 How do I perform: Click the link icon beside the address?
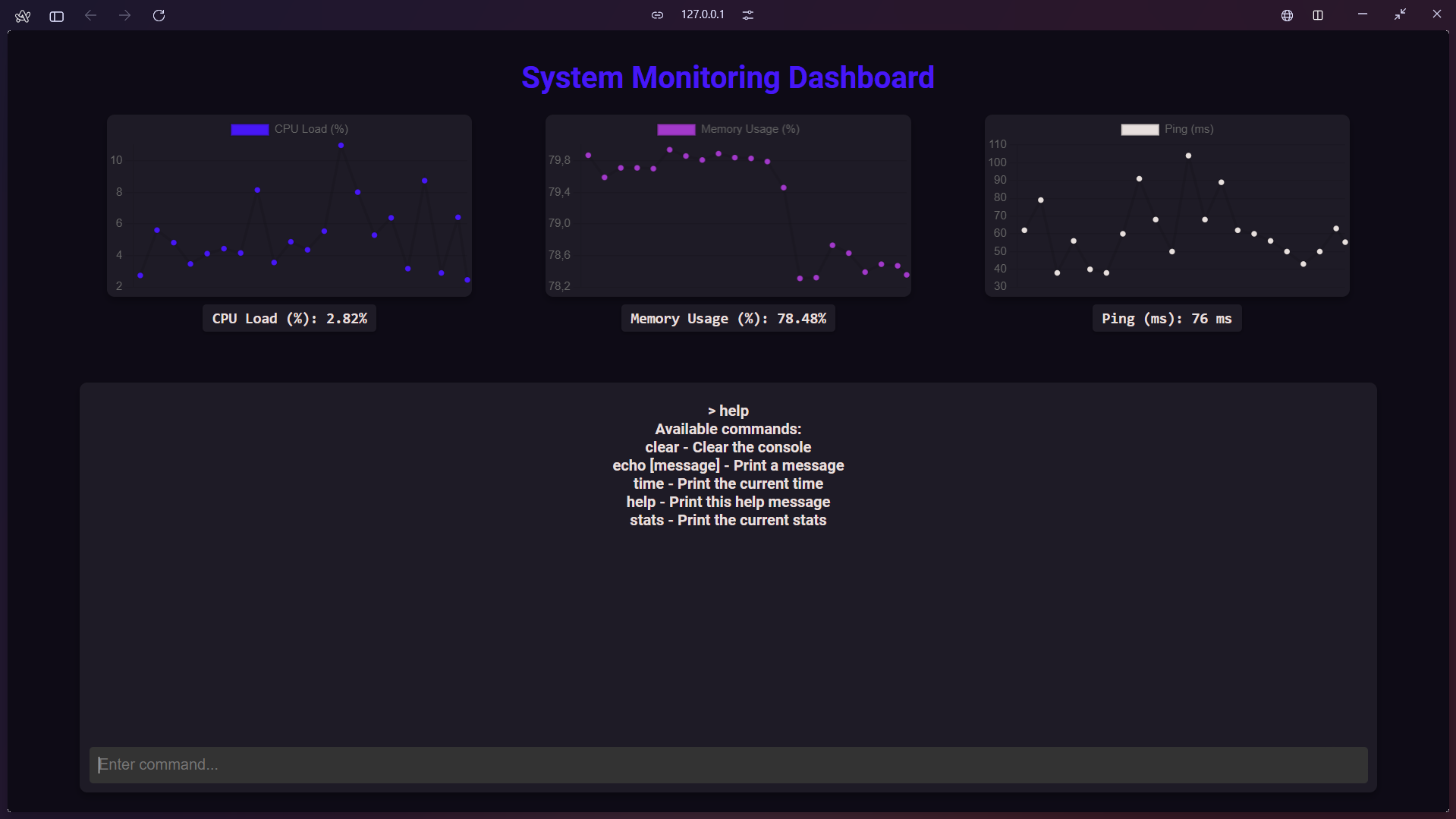[x=657, y=15]
